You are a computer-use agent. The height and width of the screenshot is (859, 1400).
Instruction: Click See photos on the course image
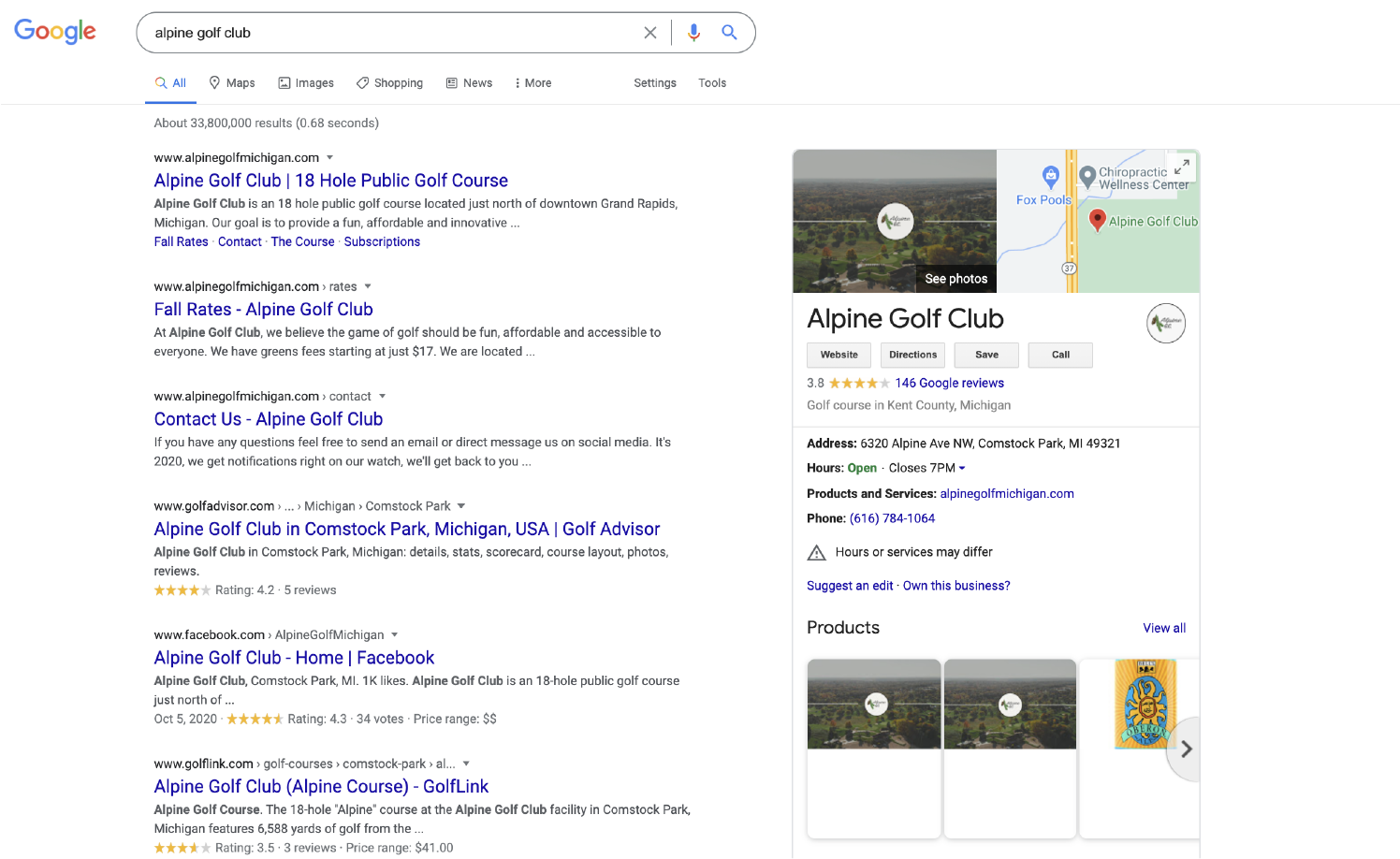tap(955, 279)
